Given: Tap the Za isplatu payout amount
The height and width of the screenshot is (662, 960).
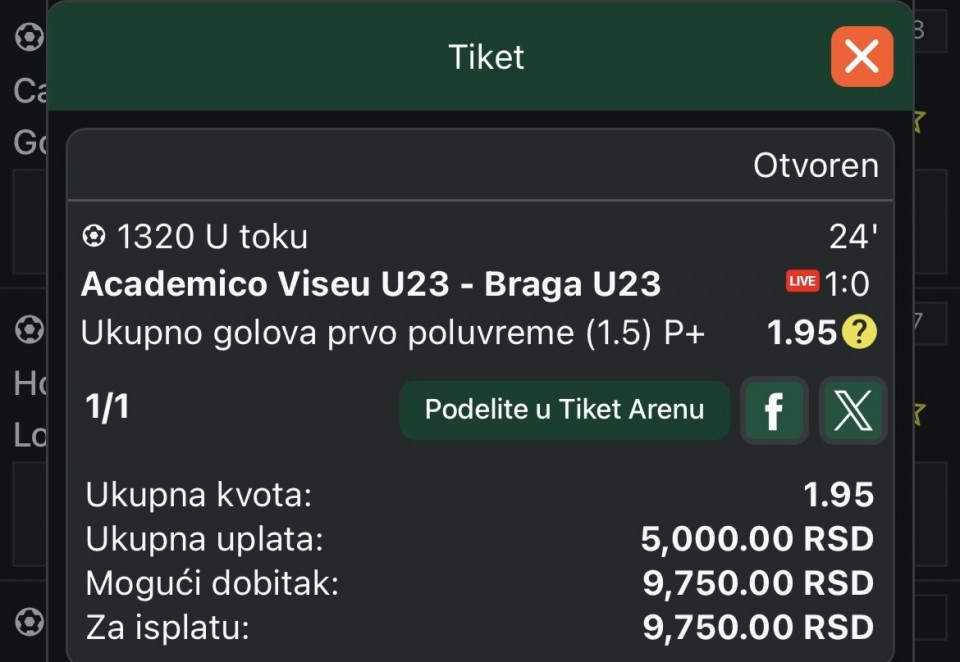Looking at the screenshot, I should coord(757,628).
